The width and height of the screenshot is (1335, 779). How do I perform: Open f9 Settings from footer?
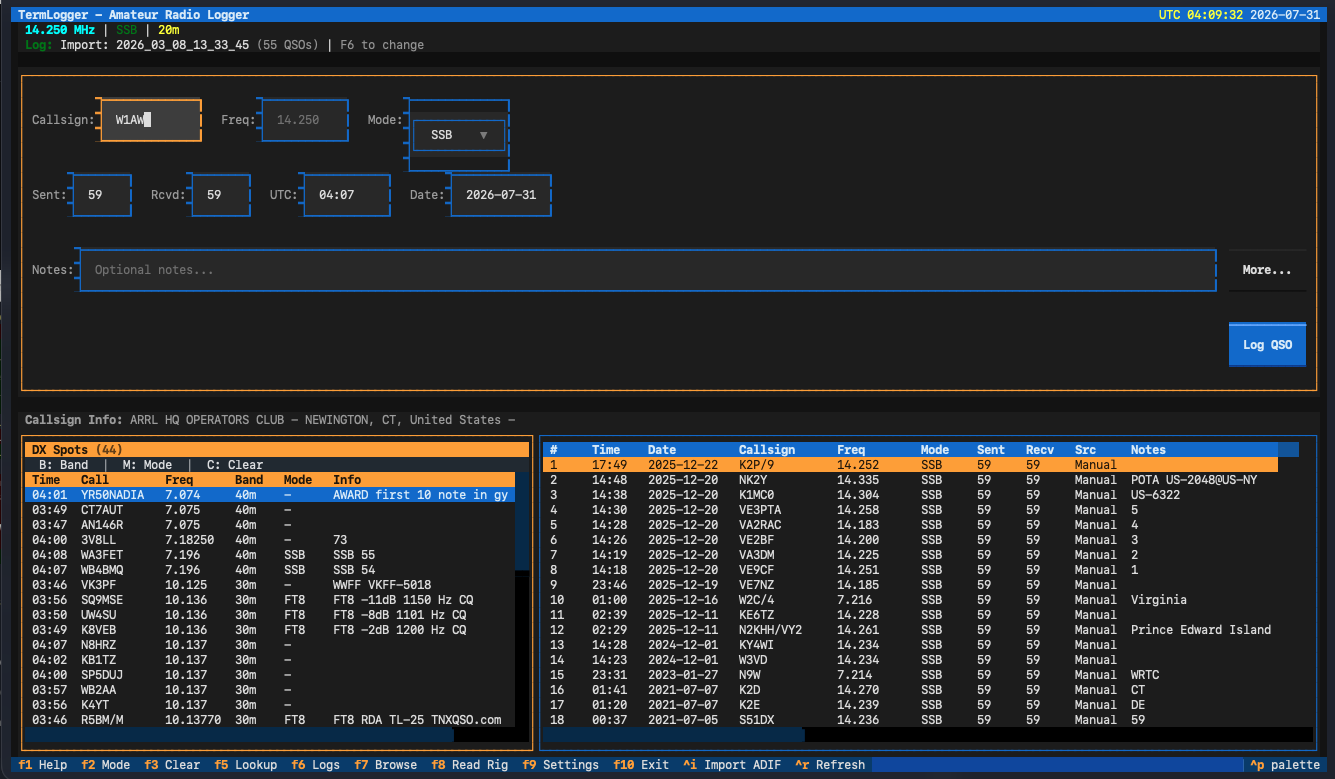click(560, 765)
